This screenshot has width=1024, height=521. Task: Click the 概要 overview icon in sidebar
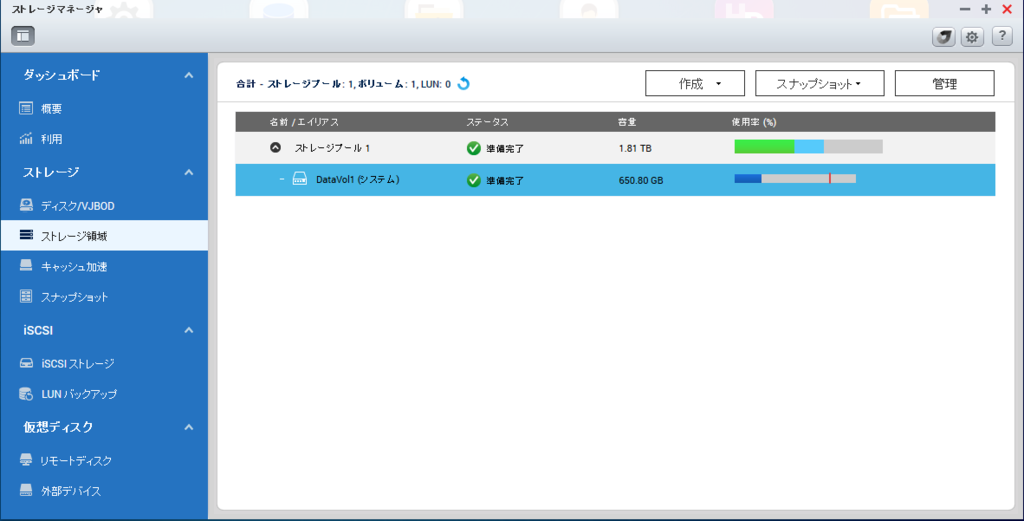[x=26, y=108]
